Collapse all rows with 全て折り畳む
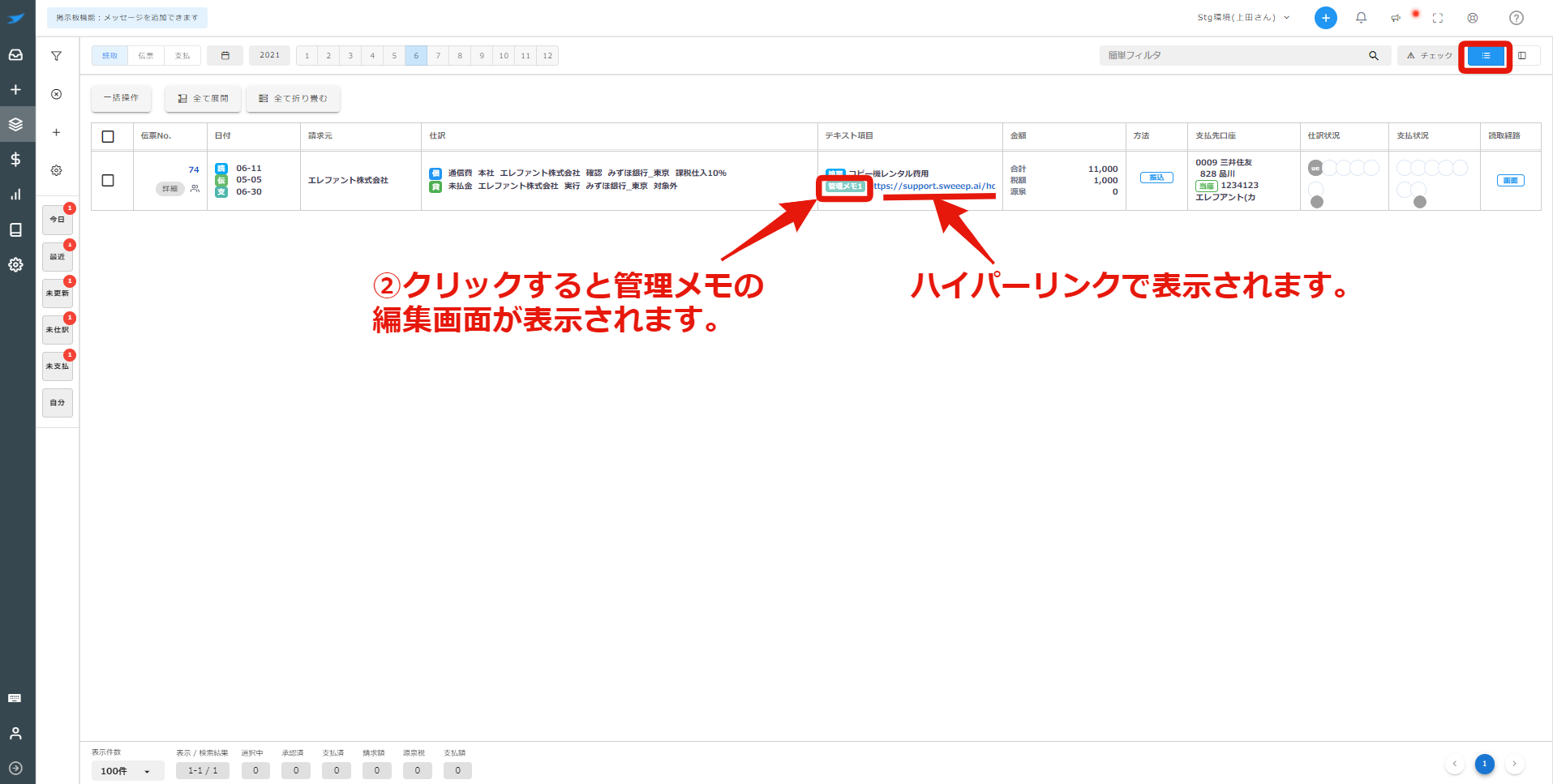The width and height of the screenshot is (1553, 784). [293, 98]
